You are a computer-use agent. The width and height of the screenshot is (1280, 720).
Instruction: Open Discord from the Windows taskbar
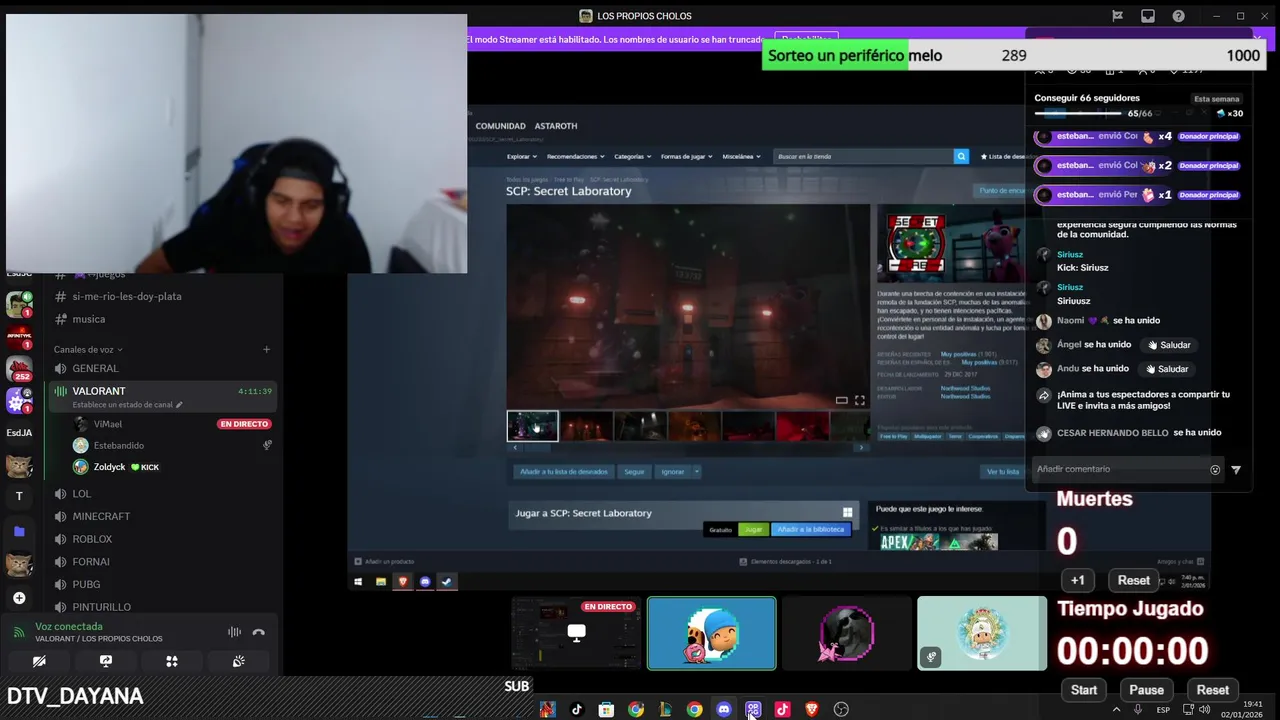tap(724, 710)
